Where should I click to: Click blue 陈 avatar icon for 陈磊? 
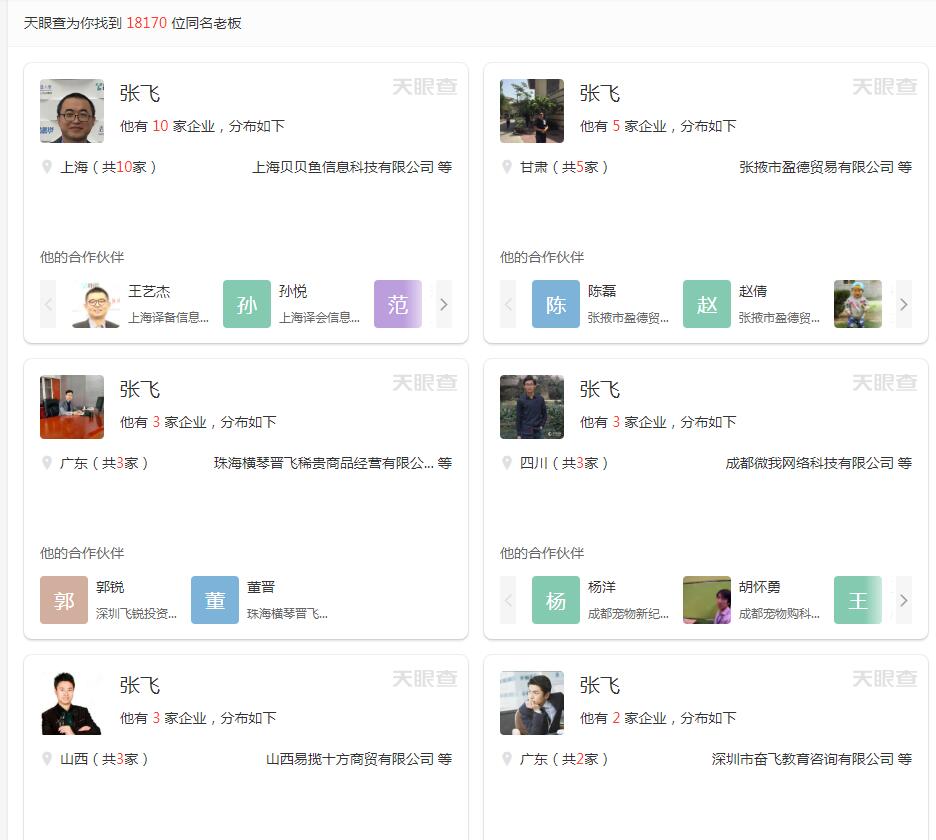tap(555, 304)
